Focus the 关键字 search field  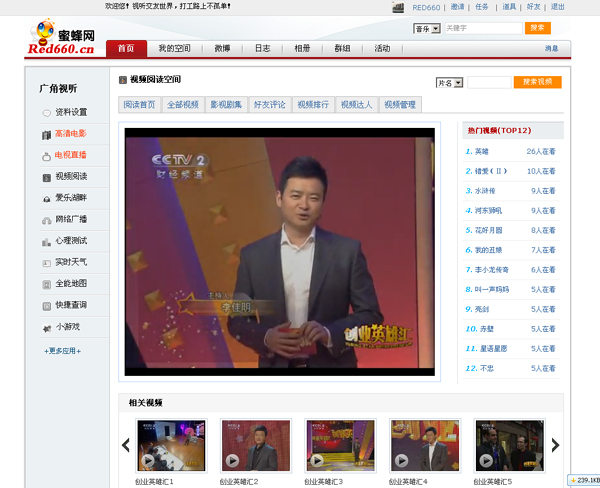coord(484,28)
